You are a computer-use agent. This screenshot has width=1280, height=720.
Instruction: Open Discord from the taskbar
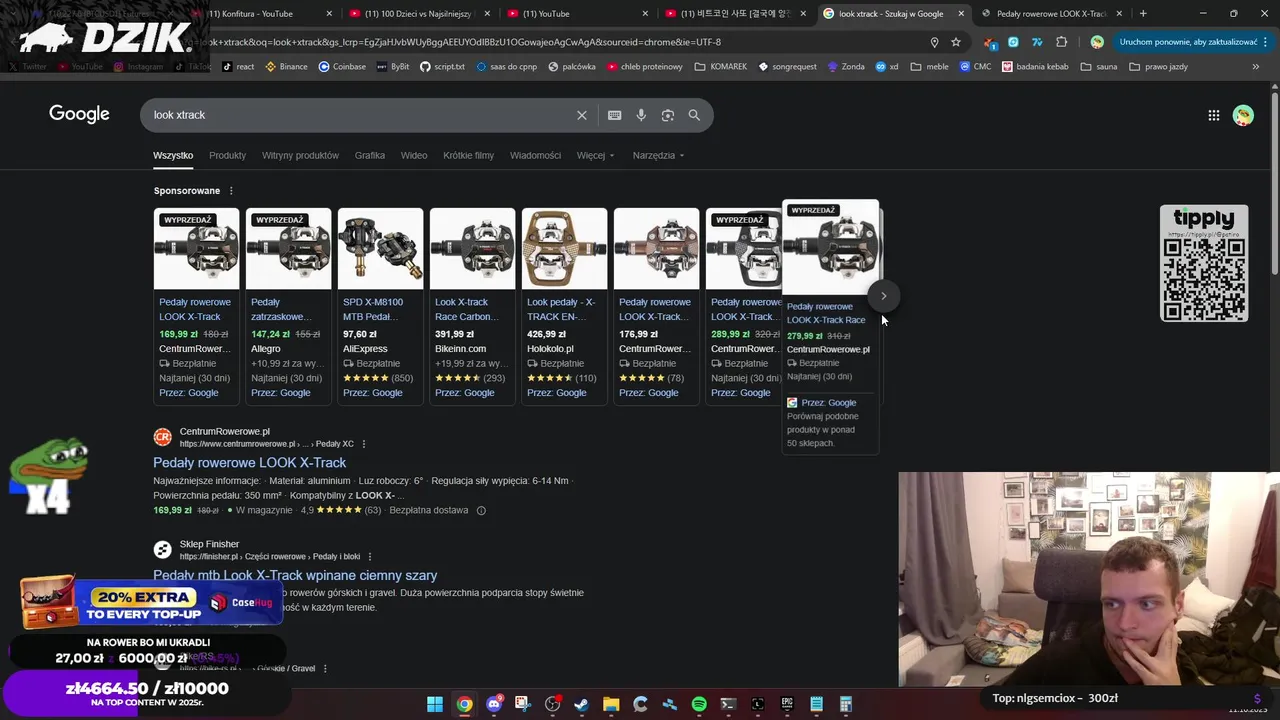pyautogui.click(x=494, y=704)
